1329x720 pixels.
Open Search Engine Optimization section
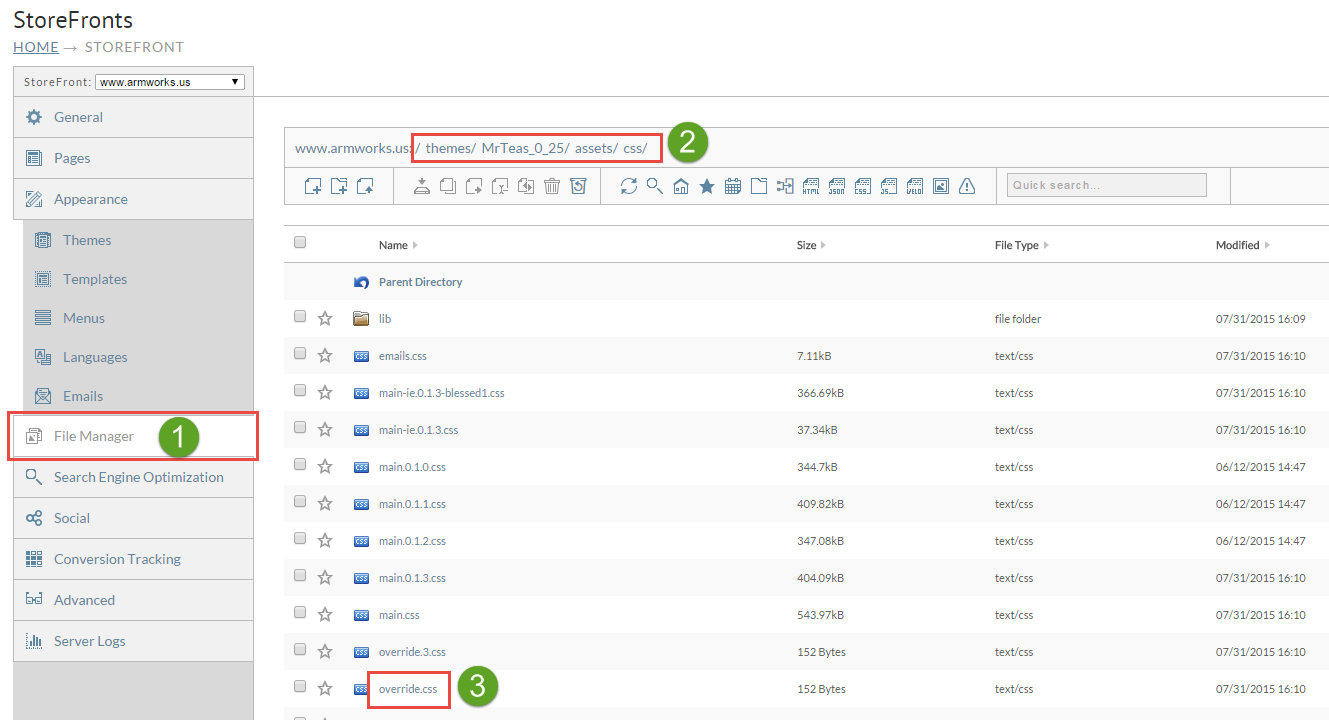point(133,477)
